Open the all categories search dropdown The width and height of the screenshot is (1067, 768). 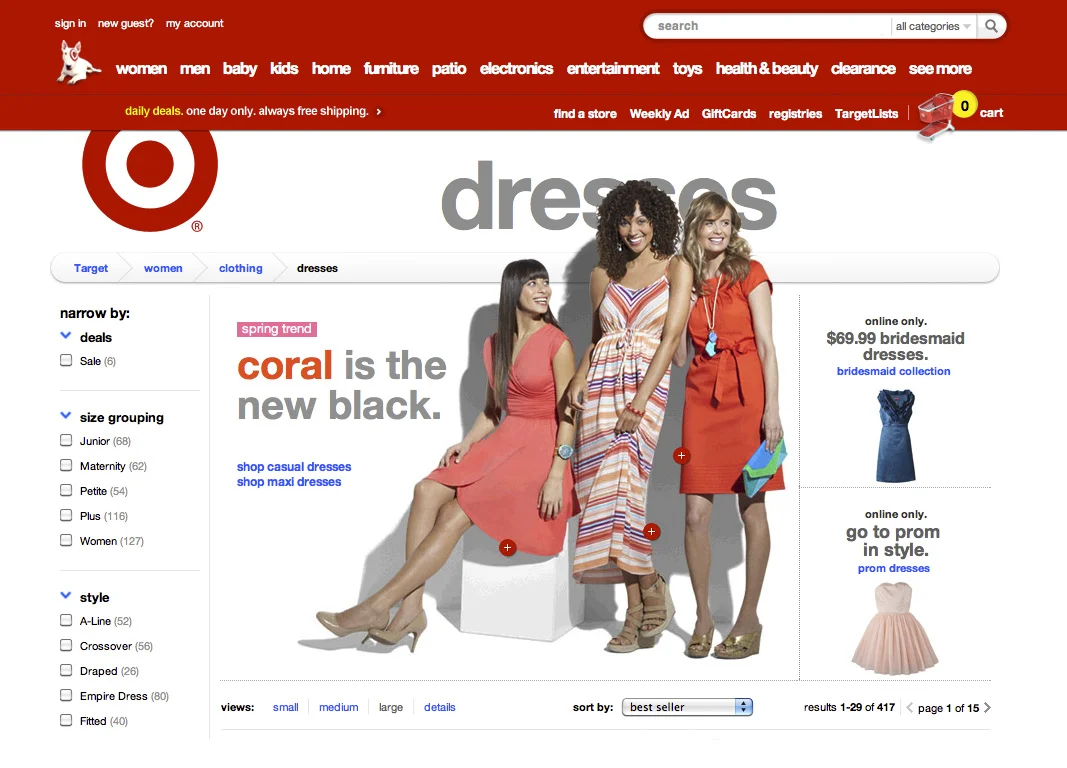click(933, 26)
